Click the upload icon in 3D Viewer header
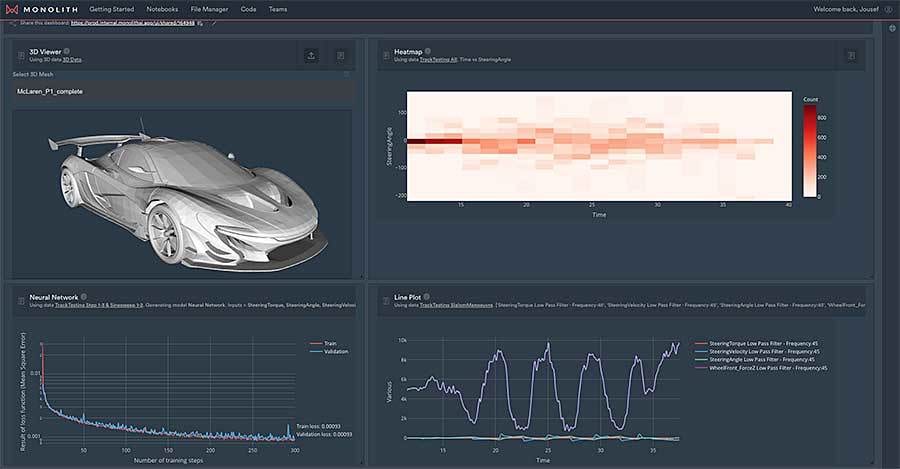This screenshot has height=469, width=900. pyautogui.click(x=311, y=56)
